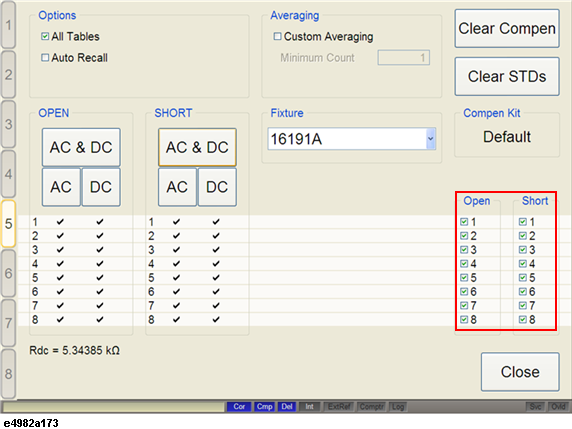Viewport: 572px width, 429px height.
Task: Switch to side tab 2
Action: [8, 74]
